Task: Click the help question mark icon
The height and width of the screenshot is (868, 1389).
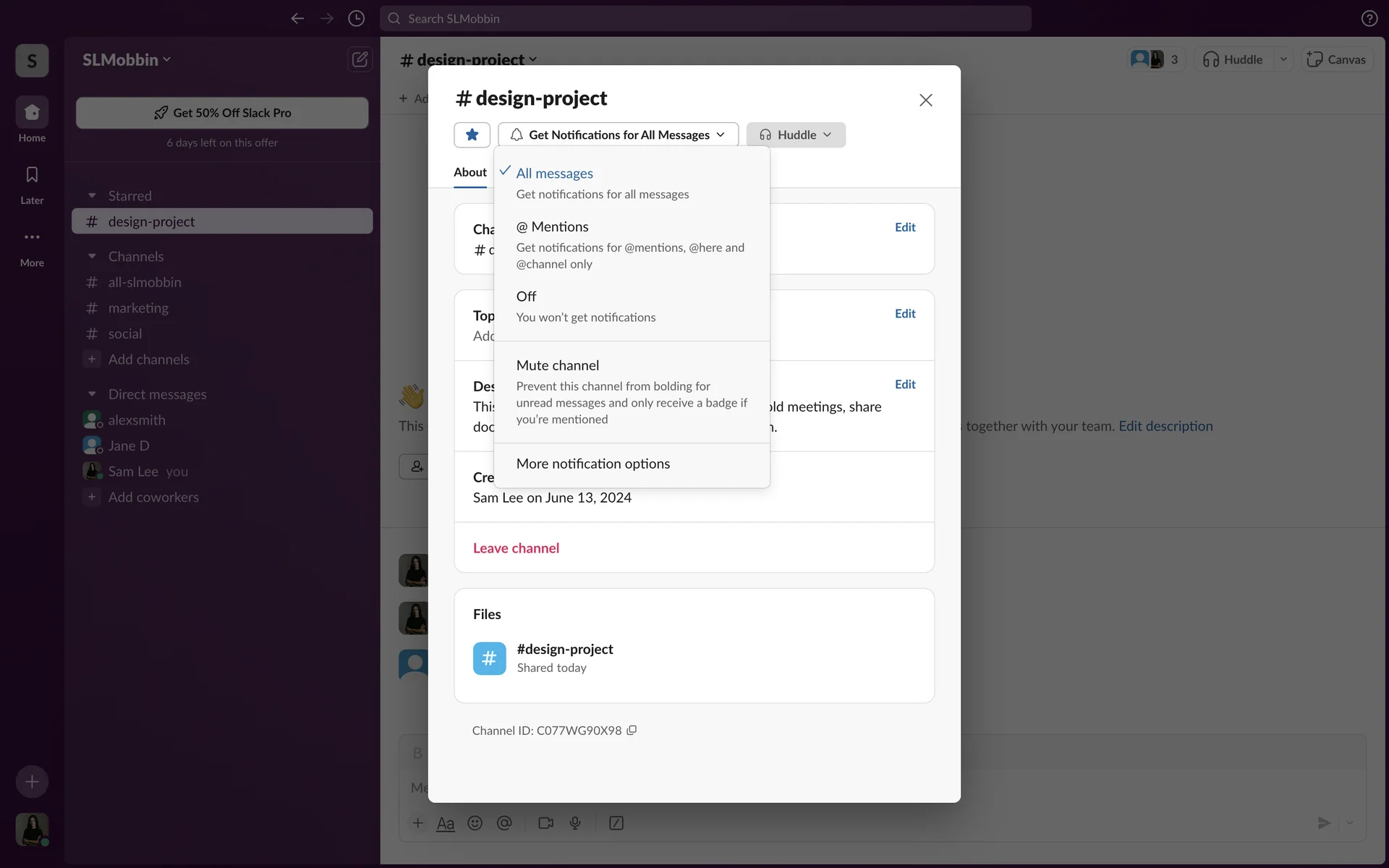Action: click(1369, 19)
